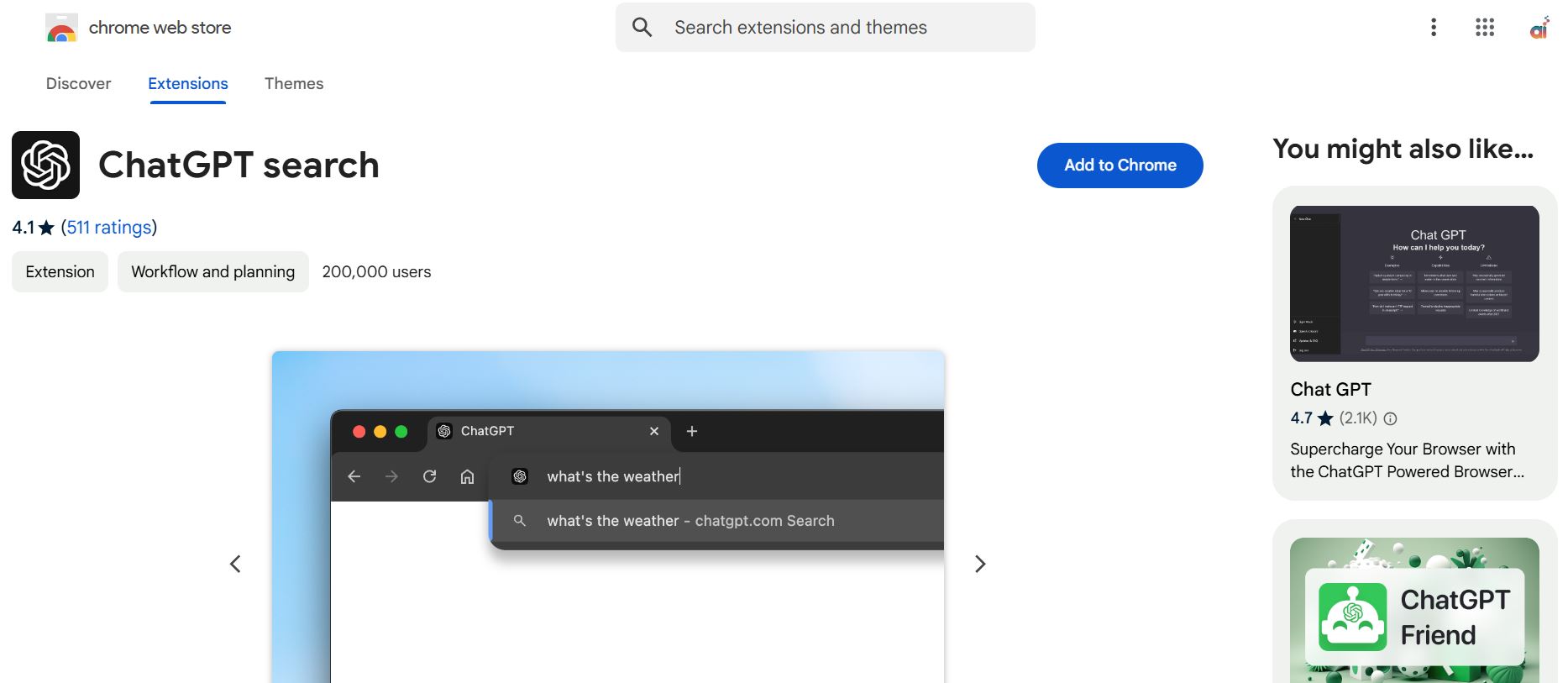Click the You might also like heading
This screenshot has height=683, width=1568.
pyautogui.click(x=1403, y=149)
